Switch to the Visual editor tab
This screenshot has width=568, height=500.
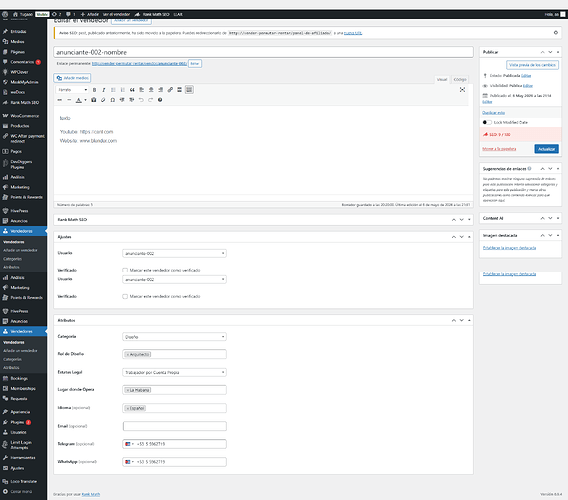[442, 79]
